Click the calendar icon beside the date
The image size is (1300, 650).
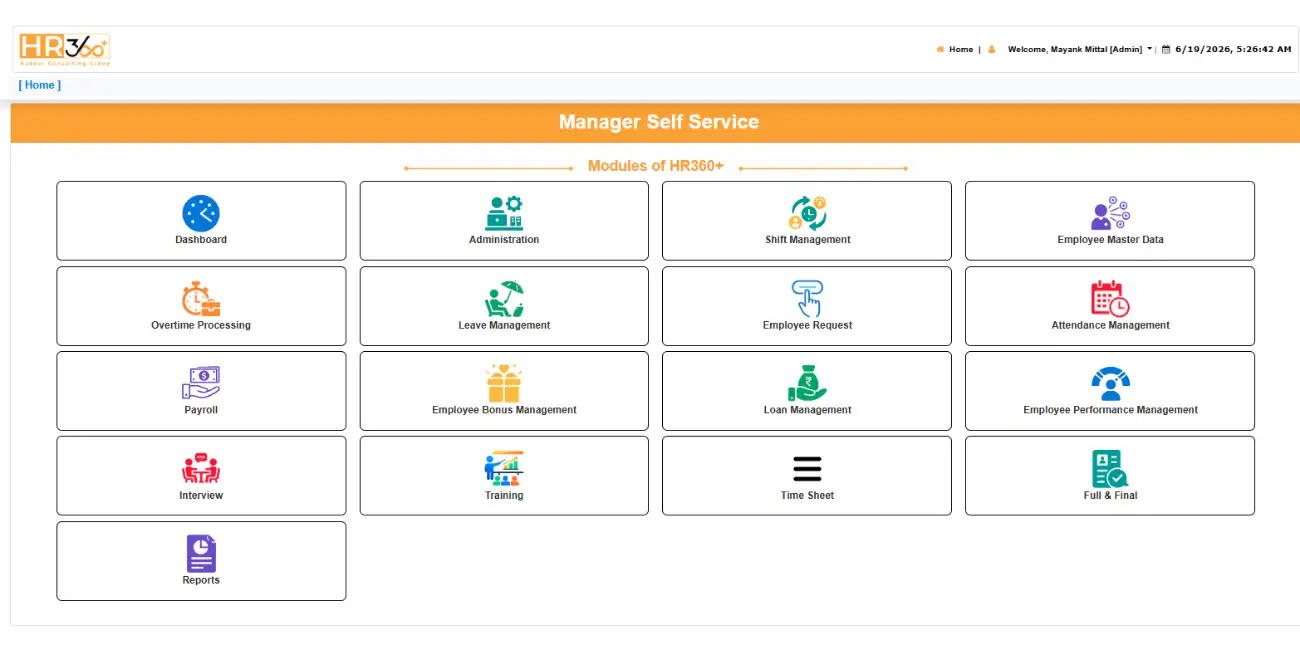coord(1166,49)
